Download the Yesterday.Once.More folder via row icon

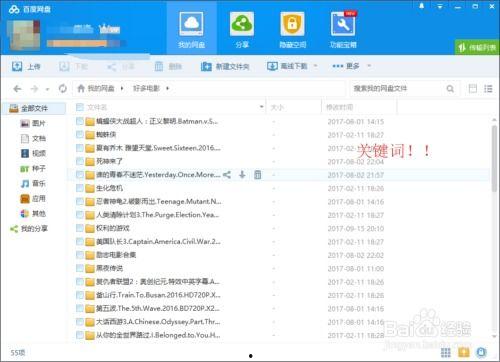(242, 175)
